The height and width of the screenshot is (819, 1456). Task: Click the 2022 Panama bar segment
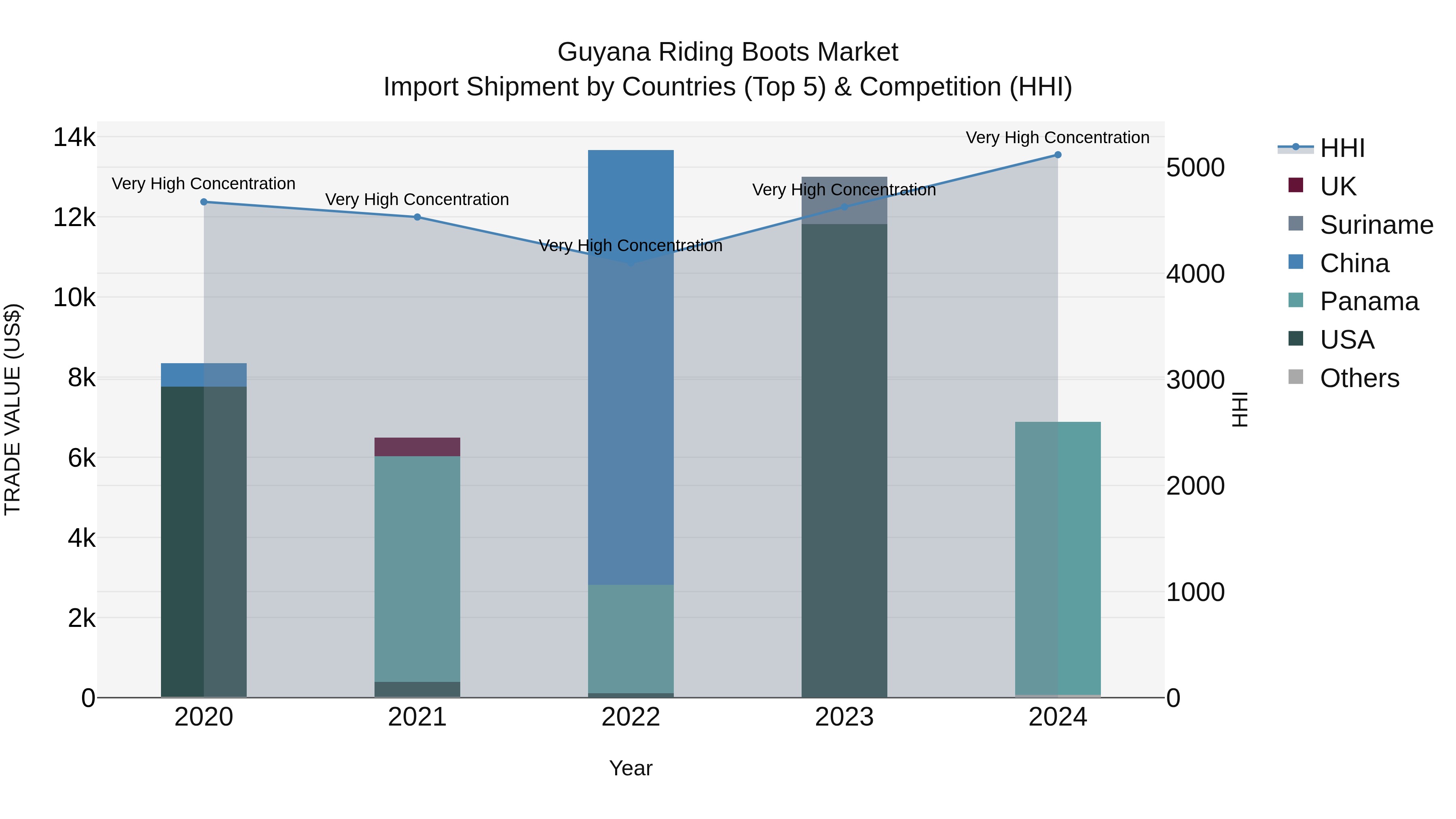pos(631,639)
